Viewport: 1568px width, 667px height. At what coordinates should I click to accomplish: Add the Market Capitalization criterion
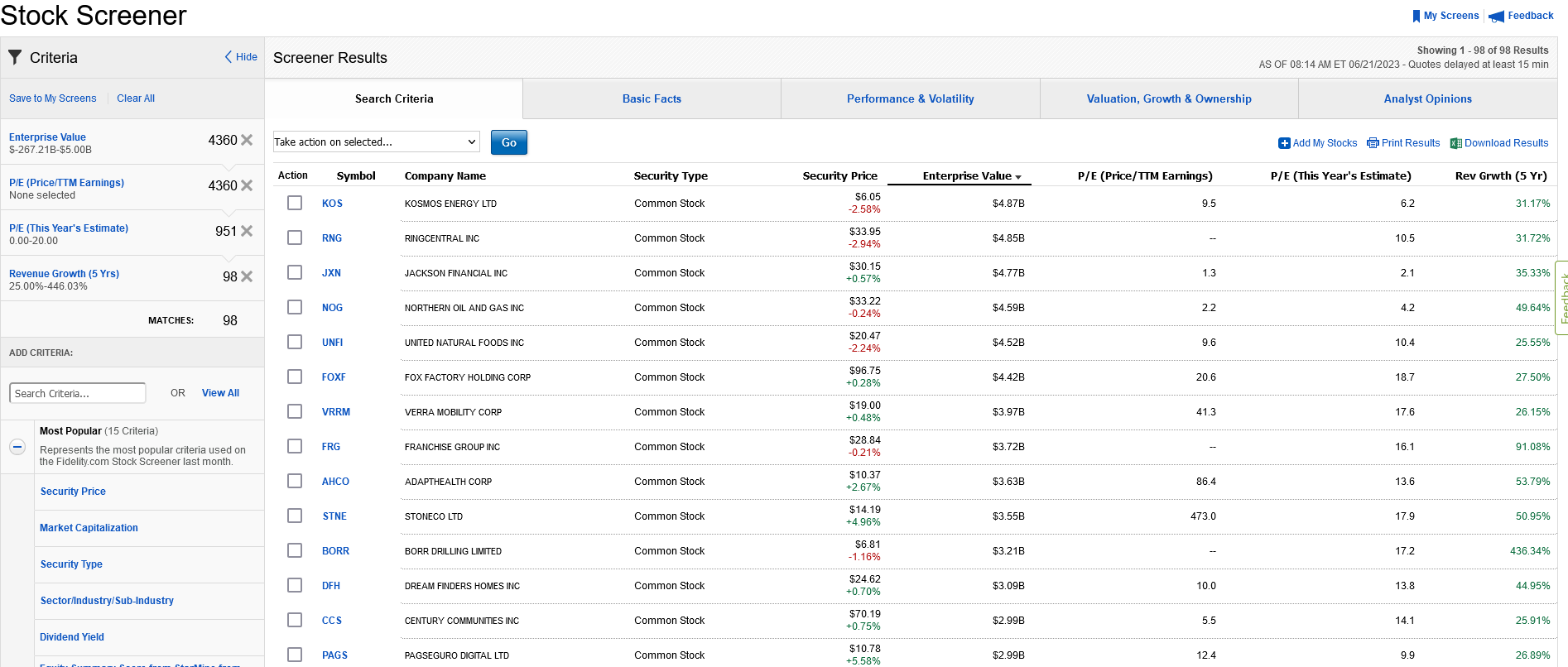pyautogui.click(x=89, y=528)
